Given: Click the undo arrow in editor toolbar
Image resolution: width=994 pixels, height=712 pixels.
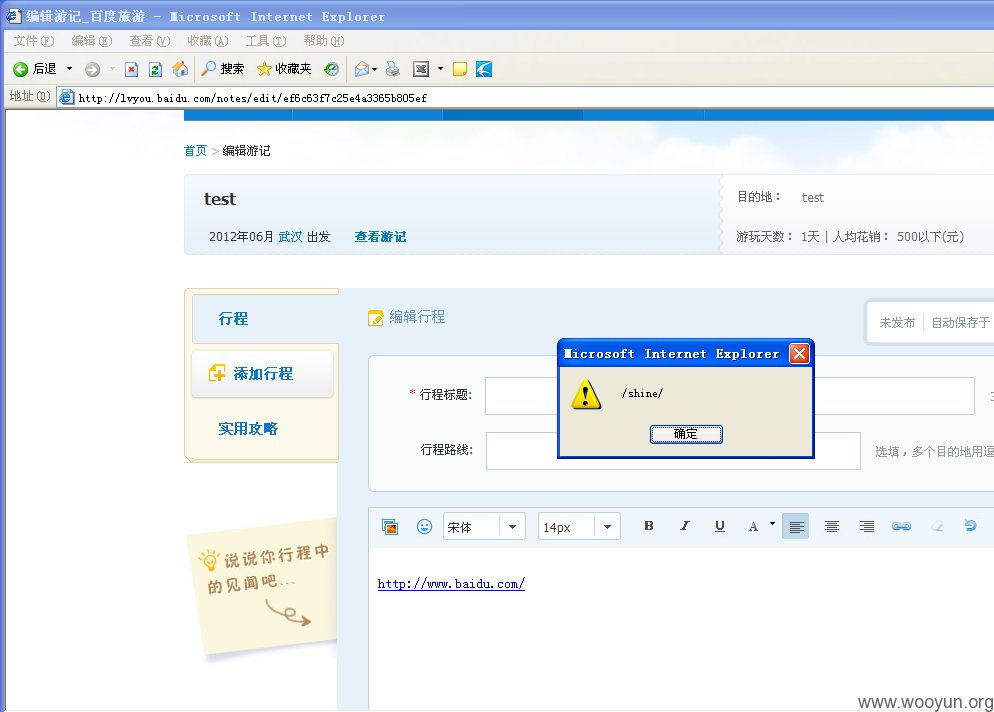Looking at the screenshot, I should (970, 526).
